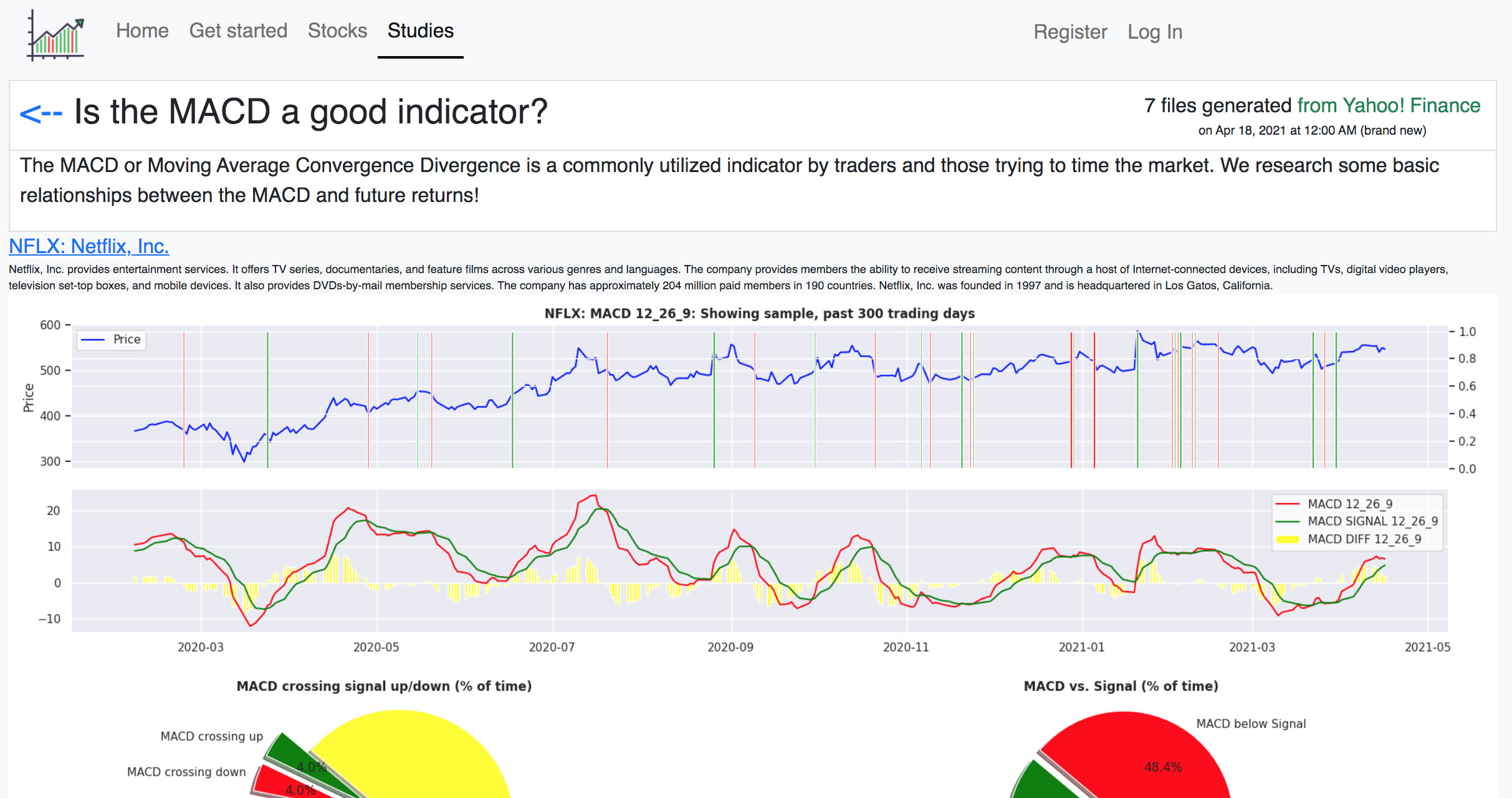Image resolution: width=1512 pixels, height=798 pixels.
Task: Click the blue back arrow
Action: pos(41,112)
